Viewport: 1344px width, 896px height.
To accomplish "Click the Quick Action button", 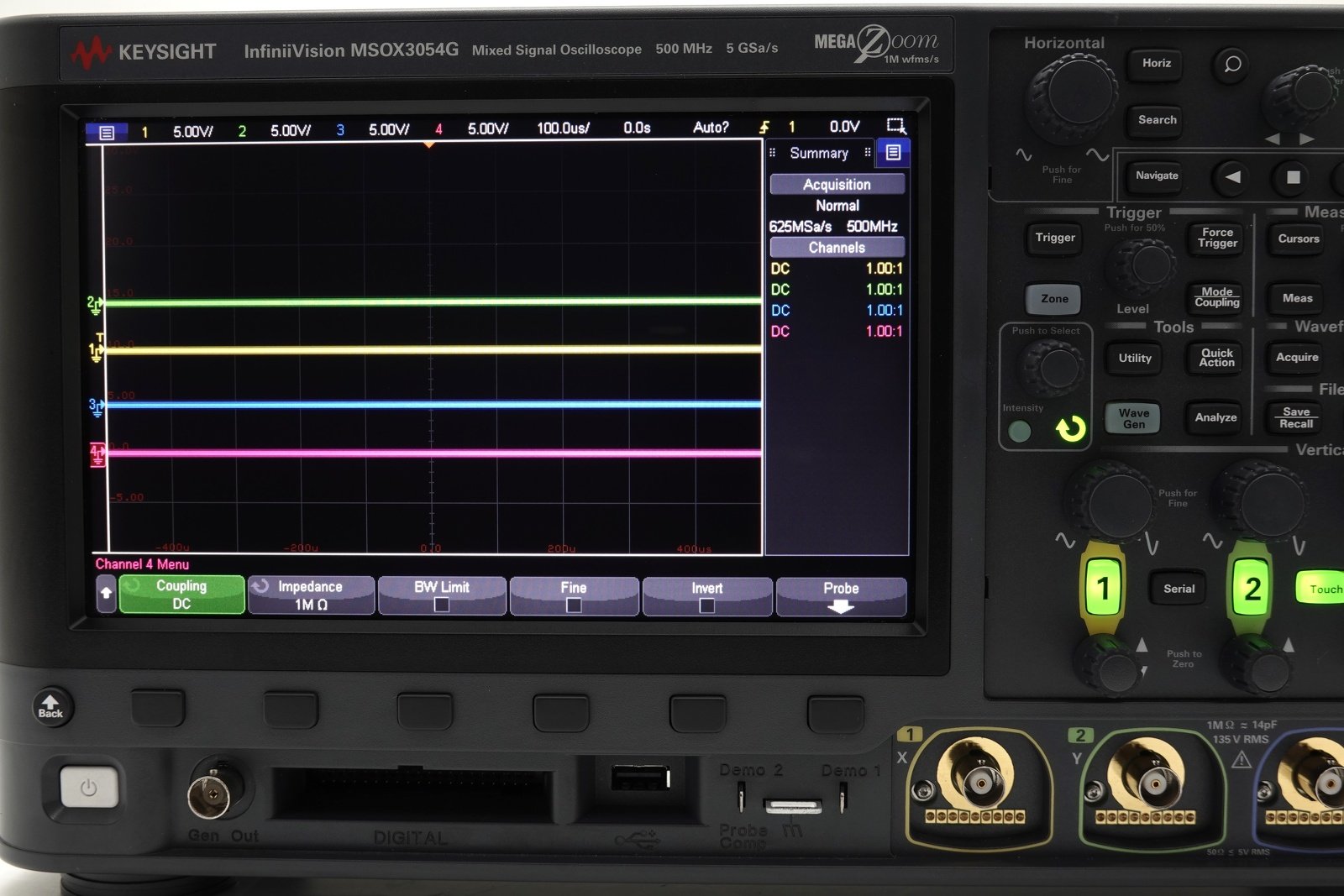I will click(x=1216, y=358).
